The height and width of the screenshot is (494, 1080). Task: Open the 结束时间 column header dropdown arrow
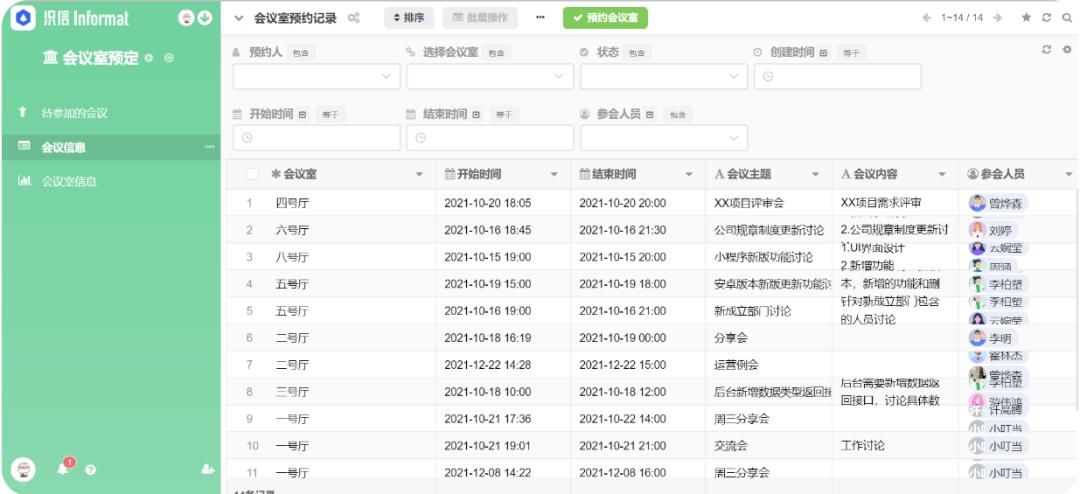[x=689, y=175]
